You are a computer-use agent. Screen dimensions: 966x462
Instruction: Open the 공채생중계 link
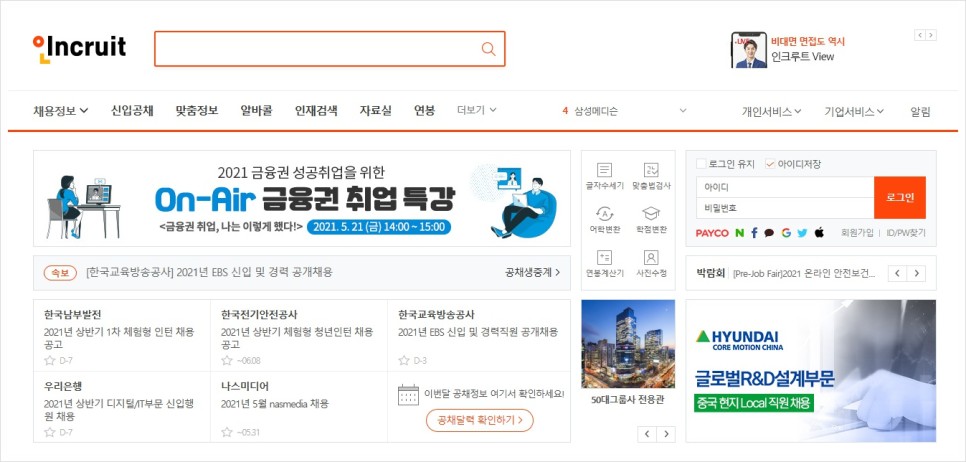tap(532, 272)
